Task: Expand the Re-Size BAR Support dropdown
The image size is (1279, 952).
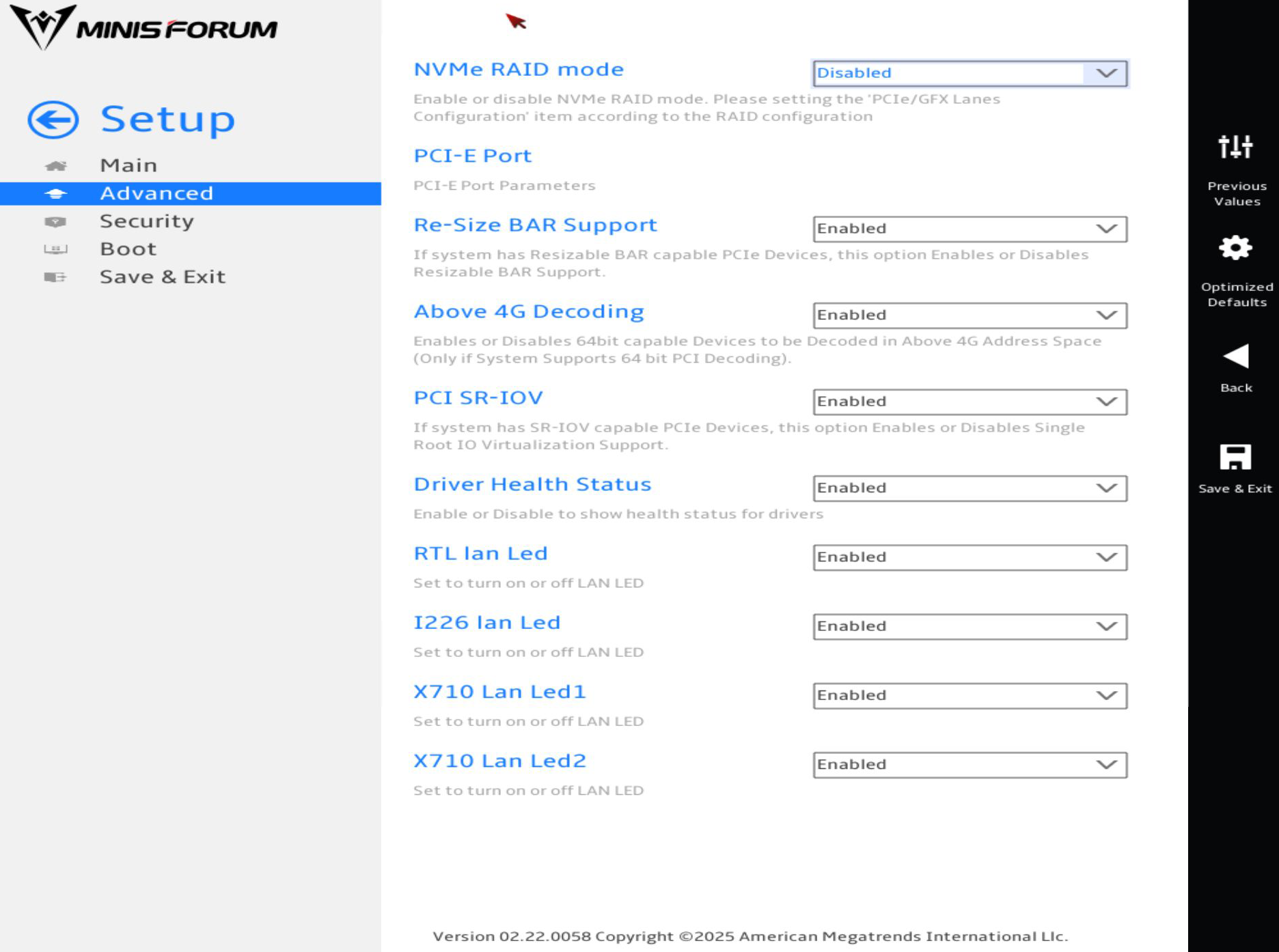Action: point(969,229)
